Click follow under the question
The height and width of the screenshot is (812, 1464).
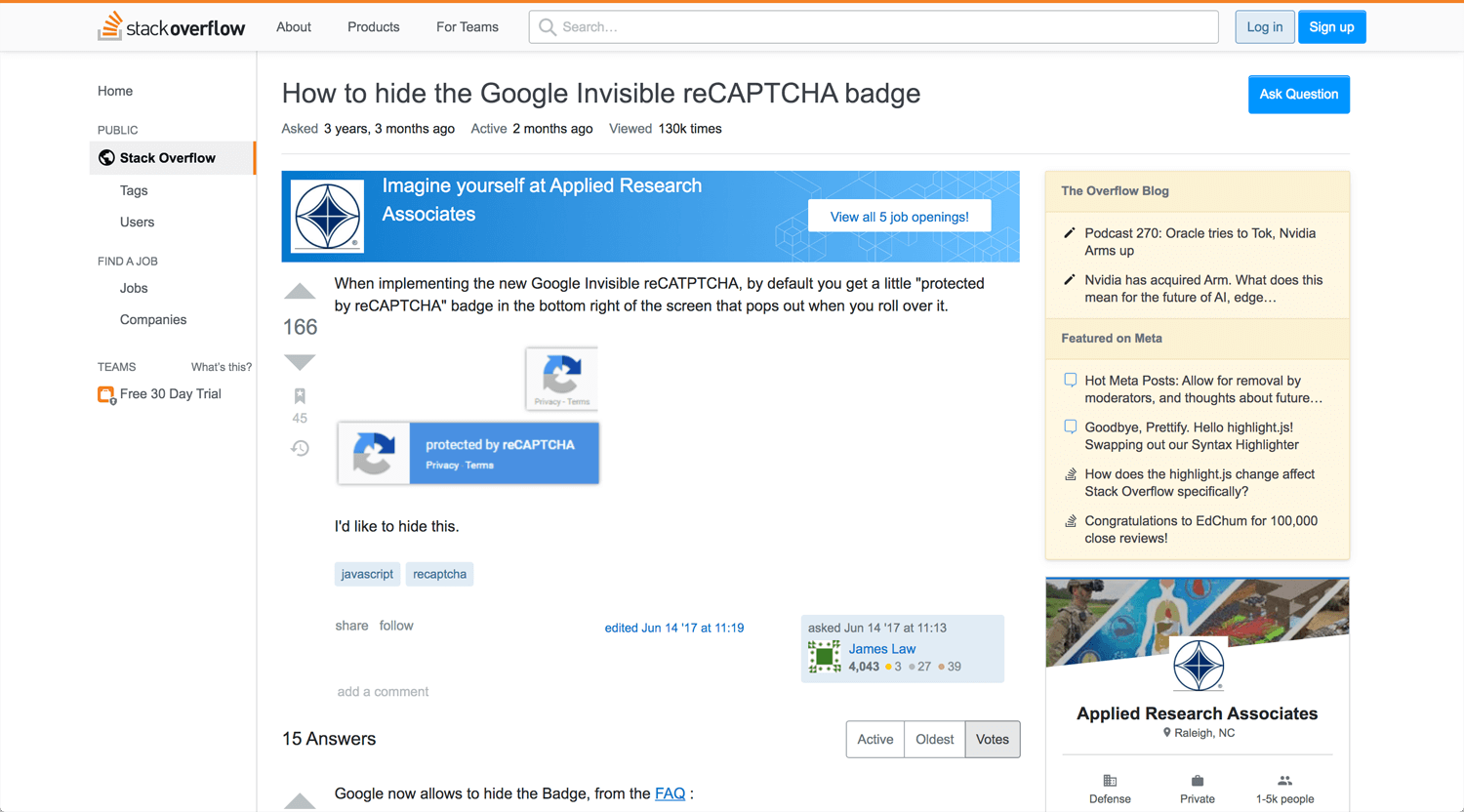pos(396,626)
